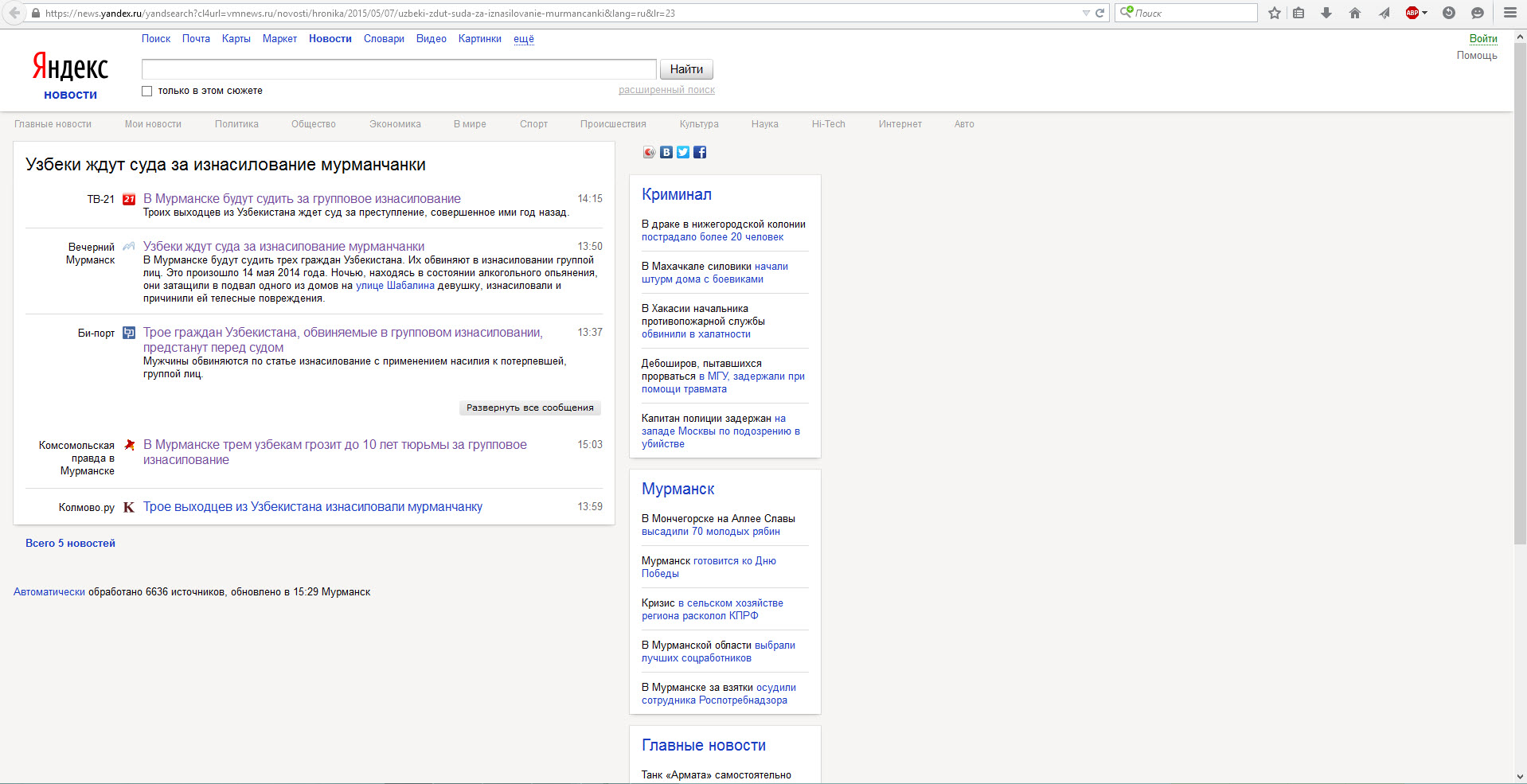Open the 'улице Шабалина' link
The image size is (1527, 784).
click(x=395, y=286)
